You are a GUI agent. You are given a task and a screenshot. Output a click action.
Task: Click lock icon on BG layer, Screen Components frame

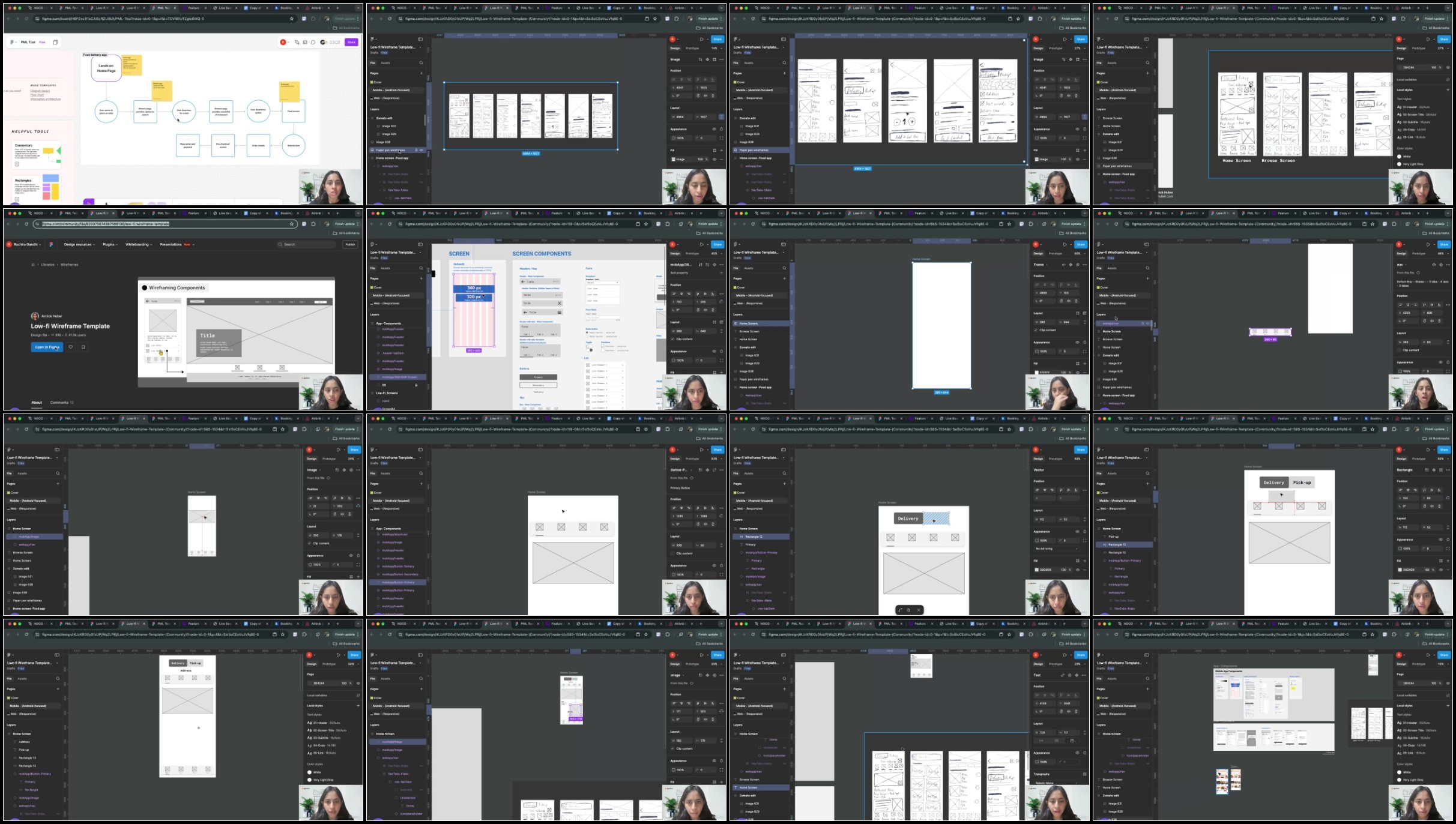coord(416,385)
